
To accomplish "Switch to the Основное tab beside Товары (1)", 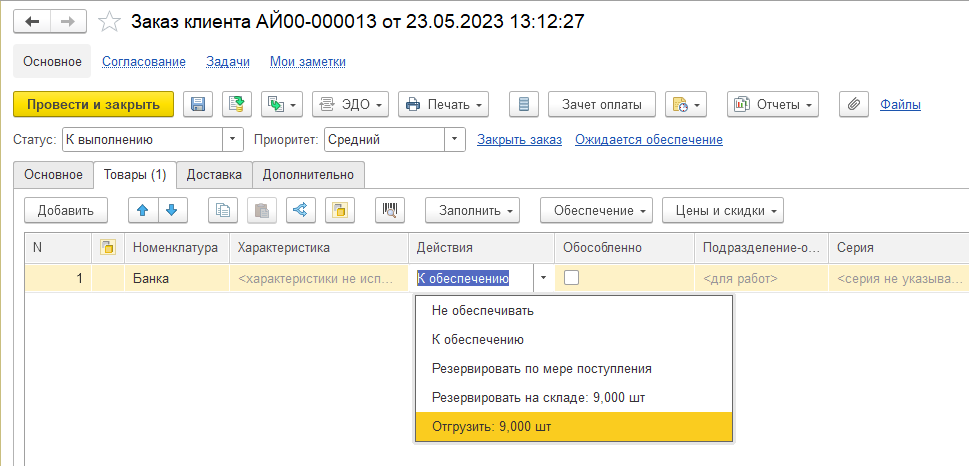I will tap(53, 175).
